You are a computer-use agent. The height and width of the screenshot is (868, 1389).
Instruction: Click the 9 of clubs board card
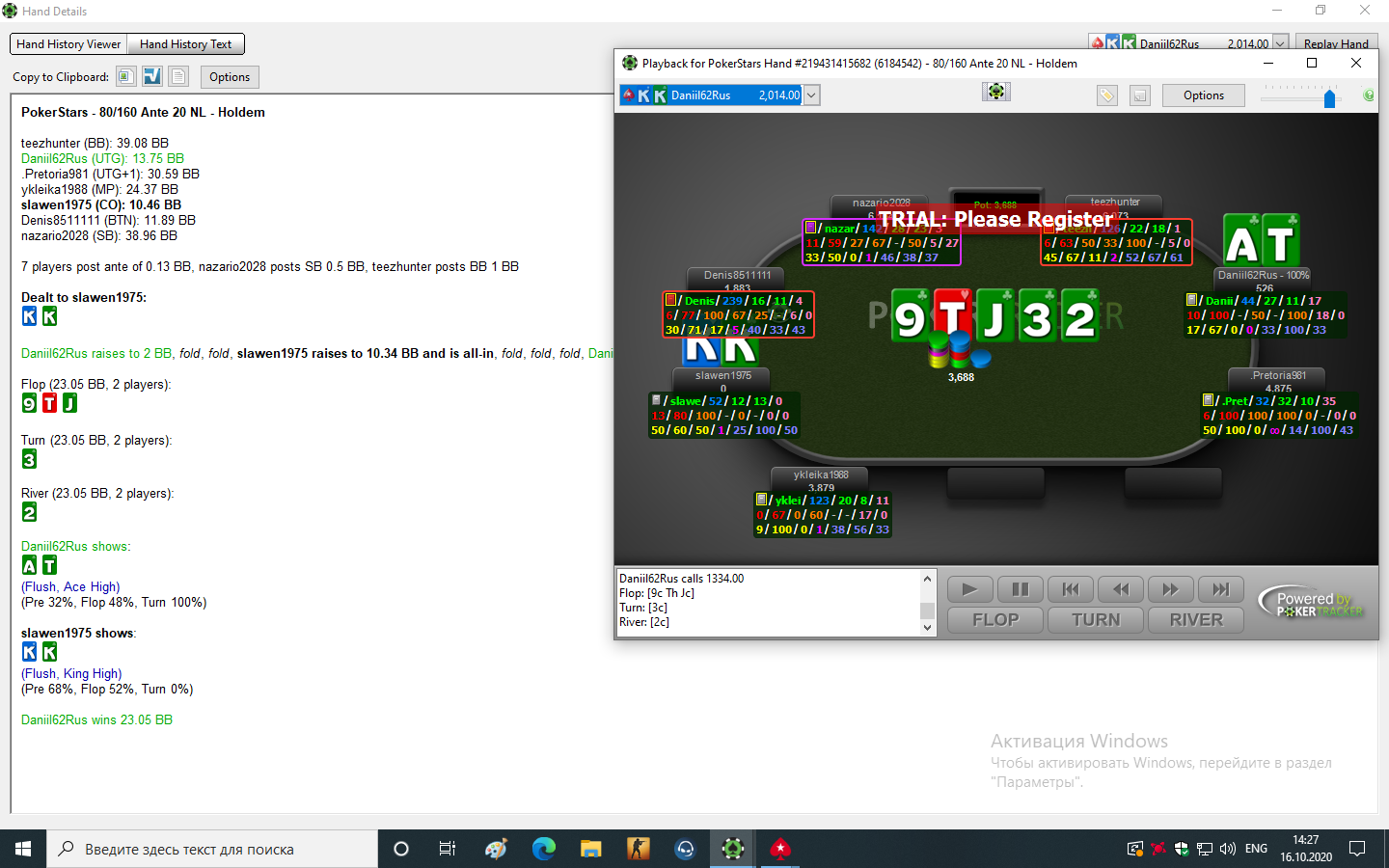point(912,315)
